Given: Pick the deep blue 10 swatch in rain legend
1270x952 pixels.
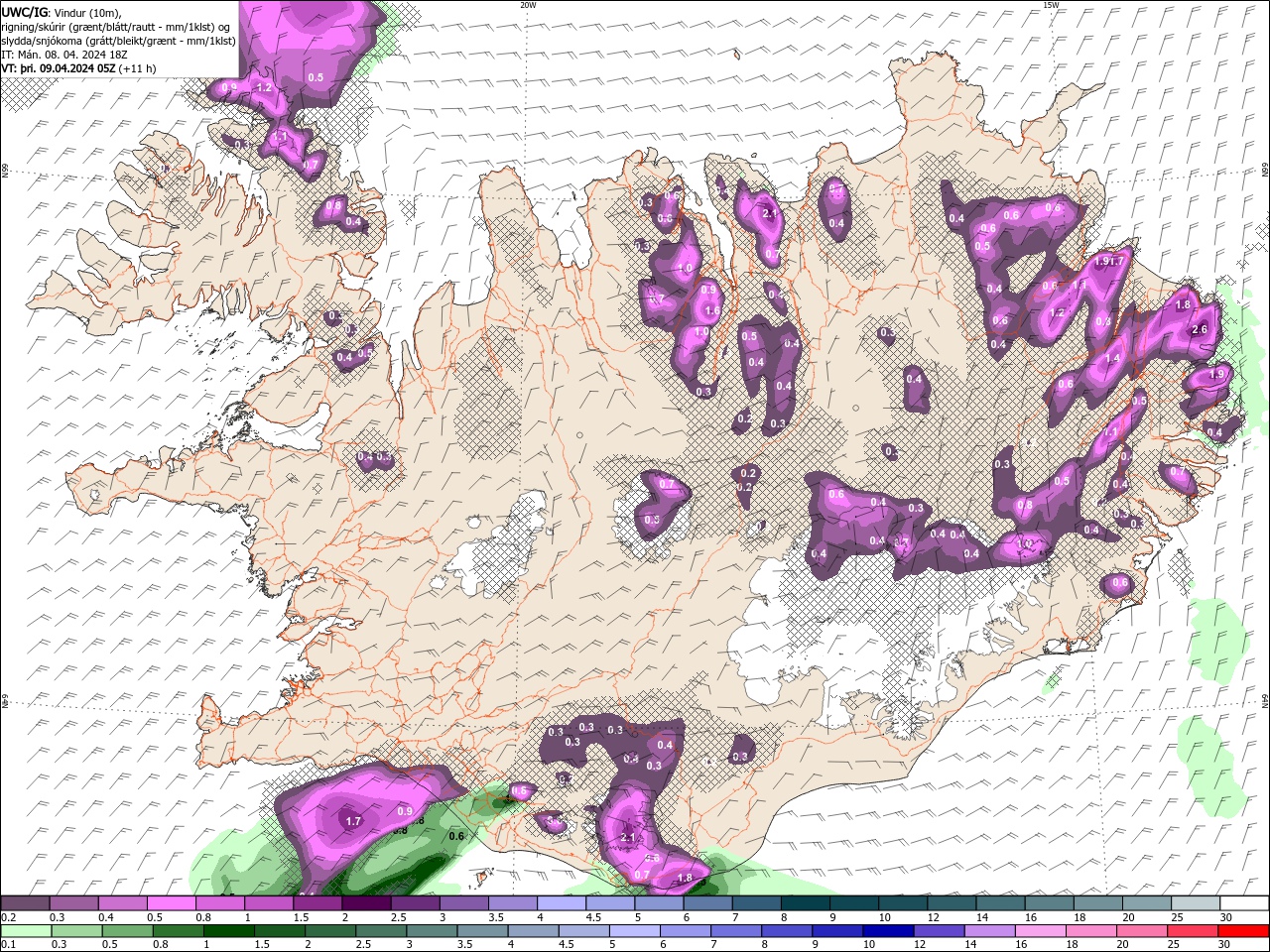Looking at the screenshot, I should (887, 931).
